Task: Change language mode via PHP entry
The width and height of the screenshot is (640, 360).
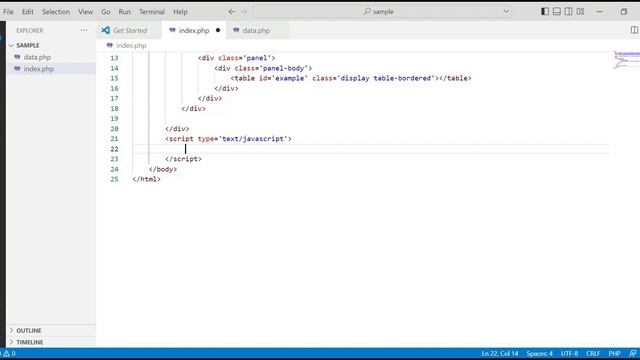Action: tap(614, 353)
